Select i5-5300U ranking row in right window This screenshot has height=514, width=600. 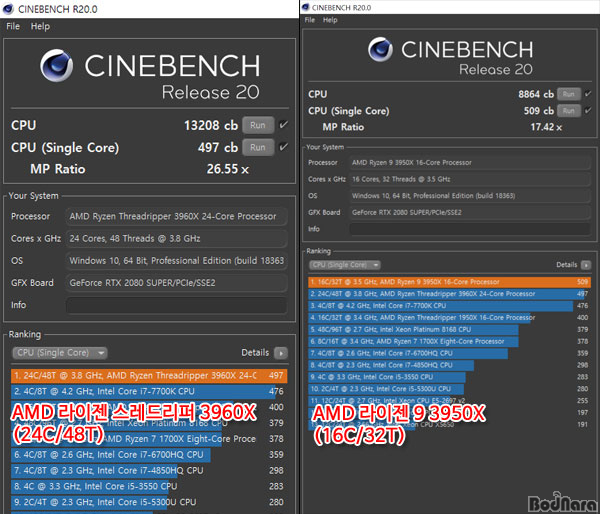pos(450,389)
